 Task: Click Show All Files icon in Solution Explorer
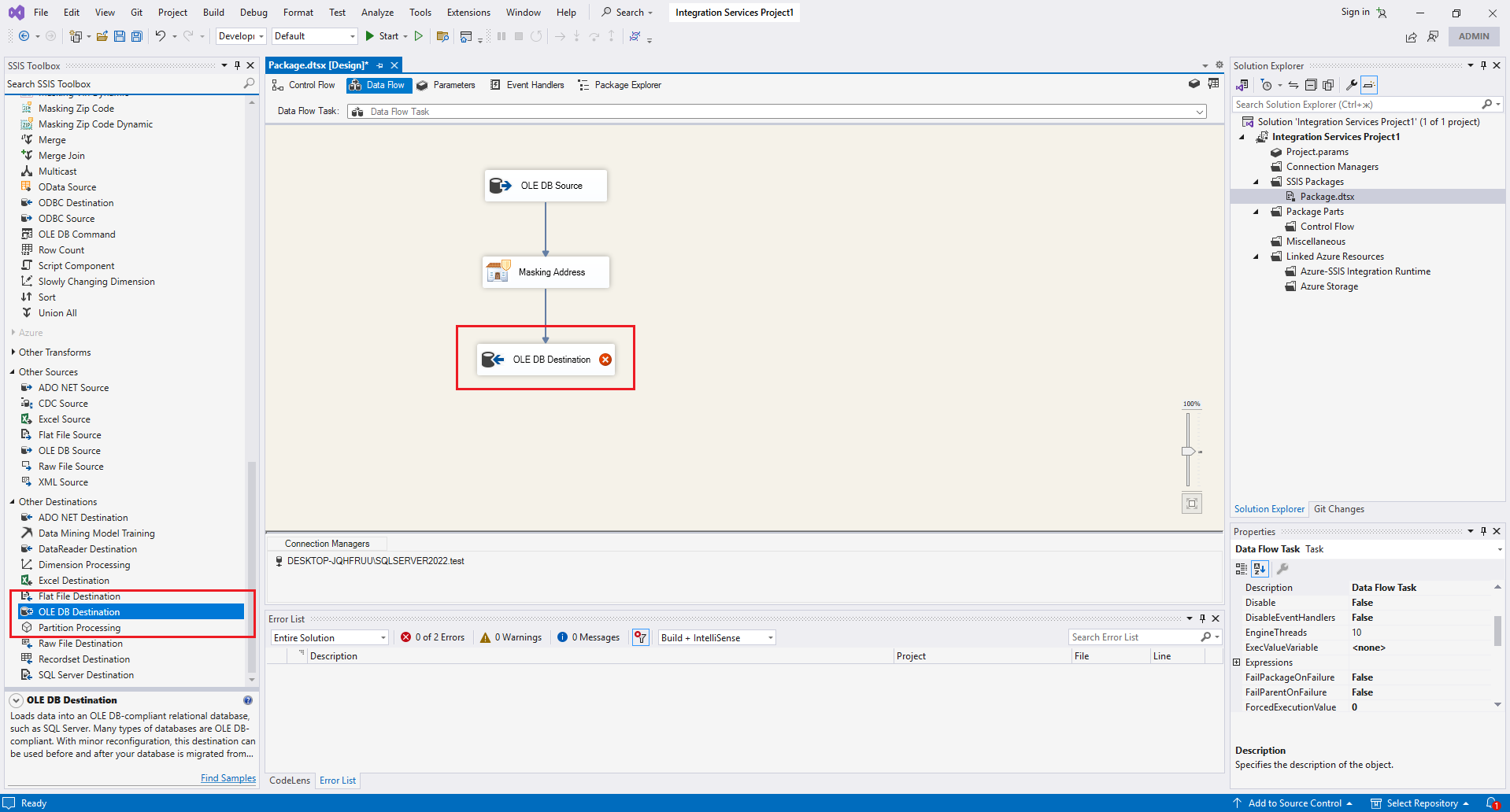tap(1328, 85)
